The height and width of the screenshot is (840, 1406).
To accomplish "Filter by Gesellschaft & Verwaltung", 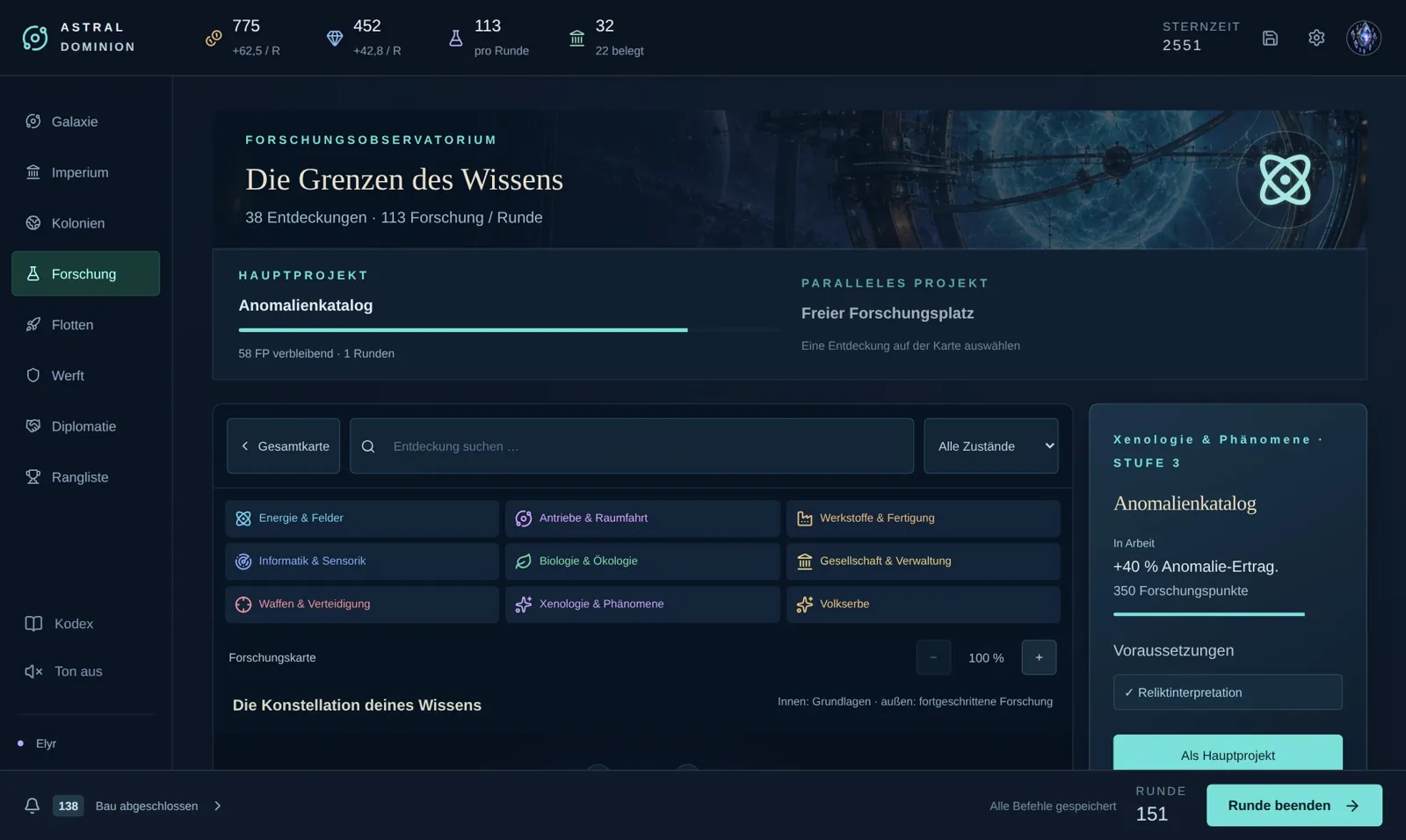I will click(x=923, y=561).
